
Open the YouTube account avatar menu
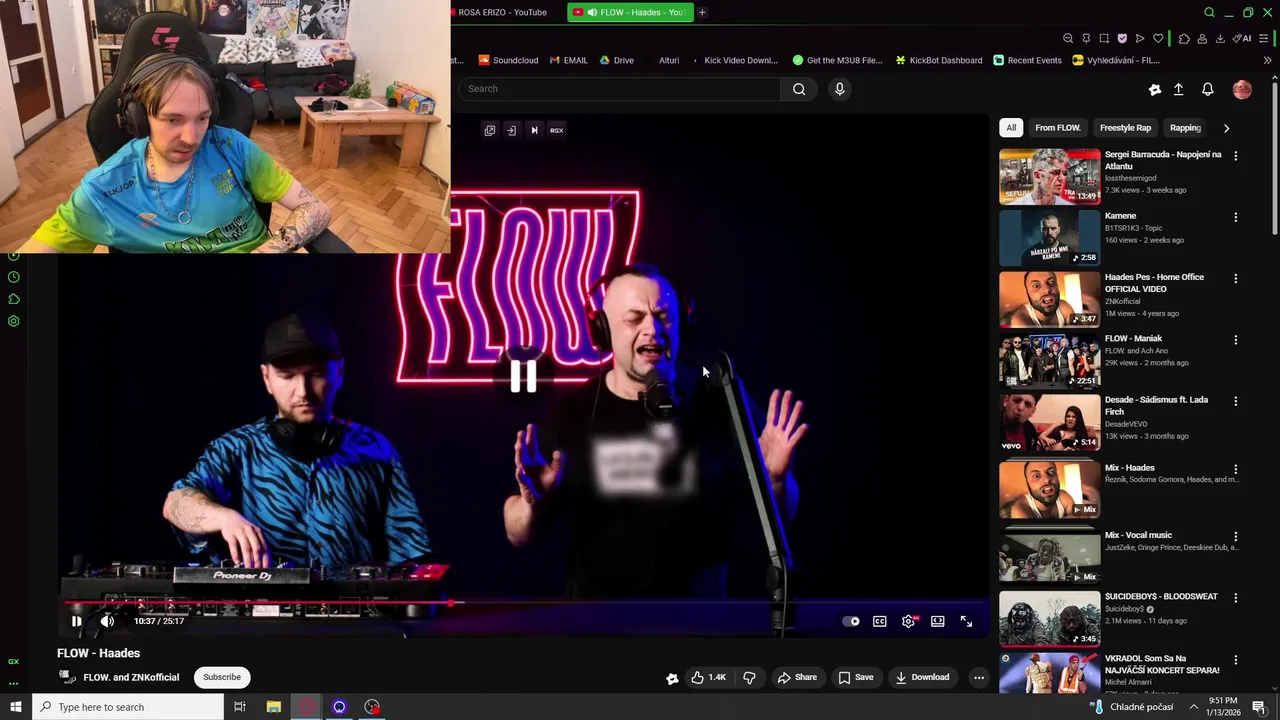click(x=1242, y=89)
